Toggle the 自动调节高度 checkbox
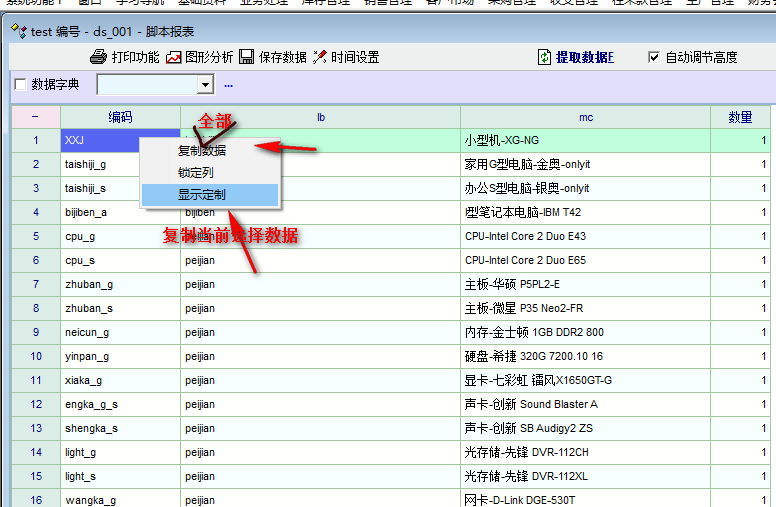Image resolution: width=776 pixels, height=507 pixels. pos(654,57)
